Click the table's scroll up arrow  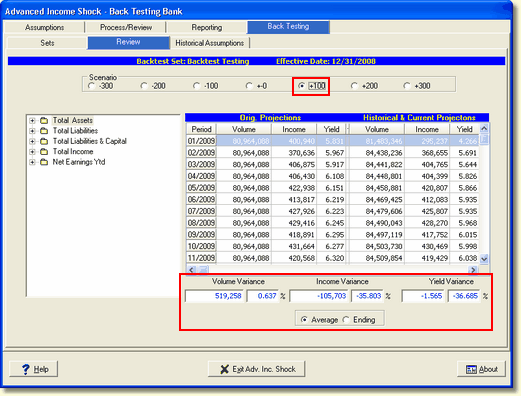484,128
